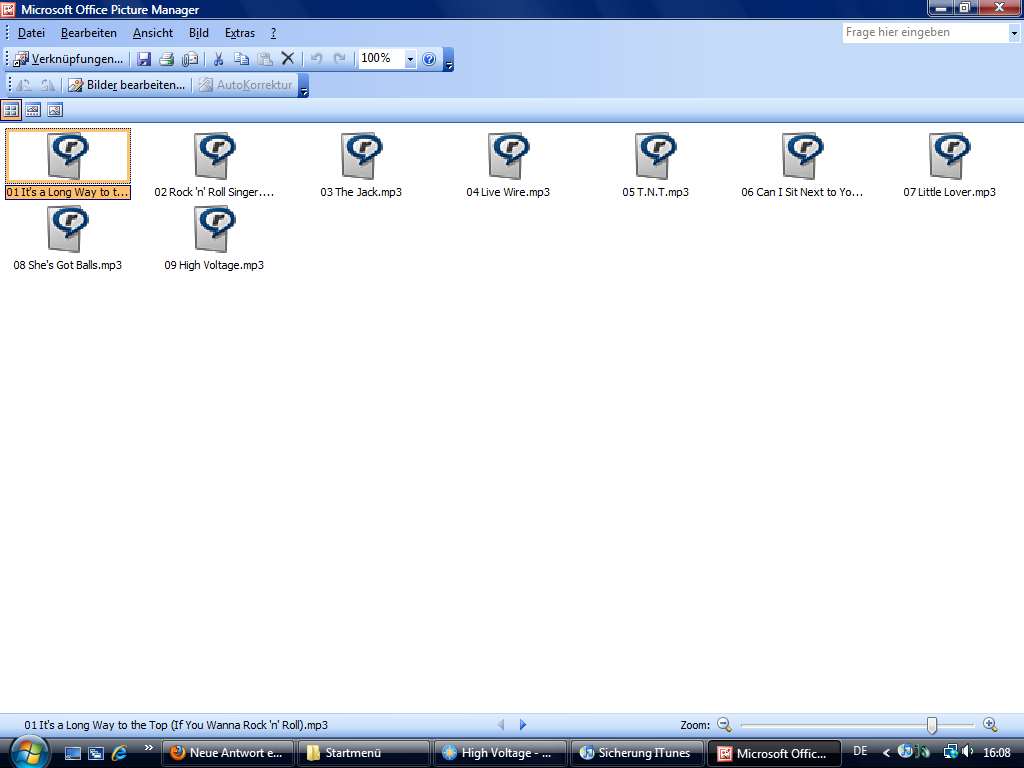This screenshot has width=1024, height=768.
Task: Click the 16:08 taskbar clock
Action: click(x=997, y=753)
